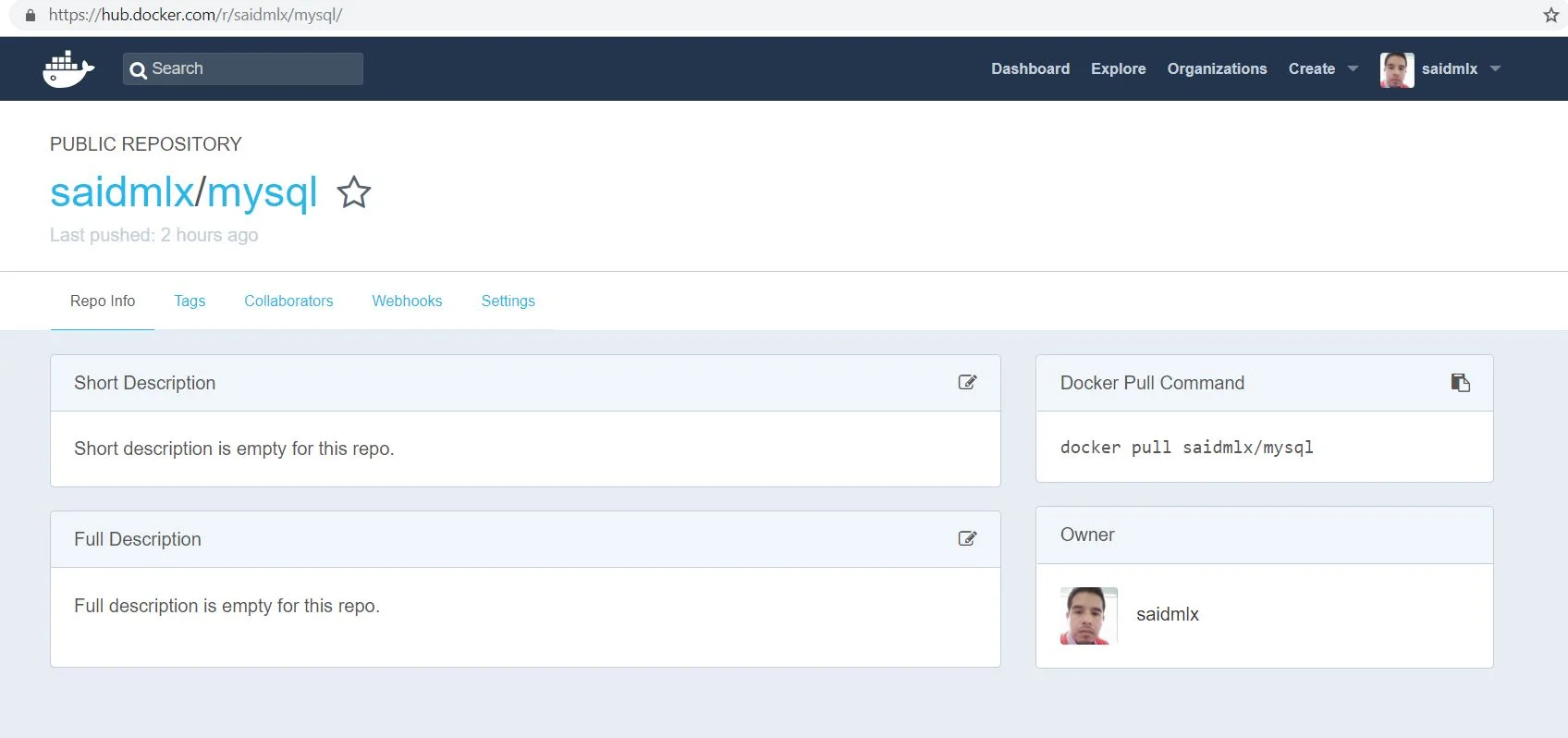Click the owner avatar photo
This screenshot has width=1568, height=738.
click(1088, 615)
